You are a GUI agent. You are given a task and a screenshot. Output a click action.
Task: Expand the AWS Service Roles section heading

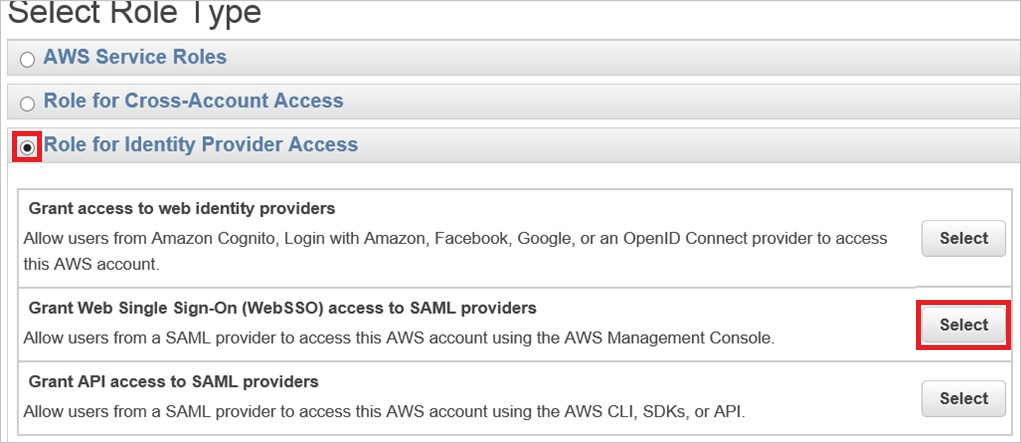[x=135, y=57]
